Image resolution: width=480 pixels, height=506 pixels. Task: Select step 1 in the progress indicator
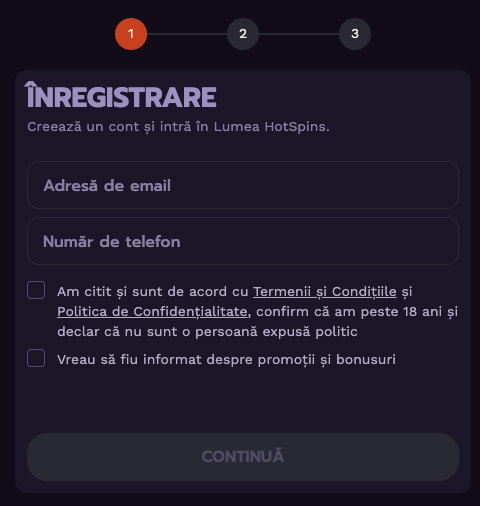pyautogui.click(x=131, y=34)
